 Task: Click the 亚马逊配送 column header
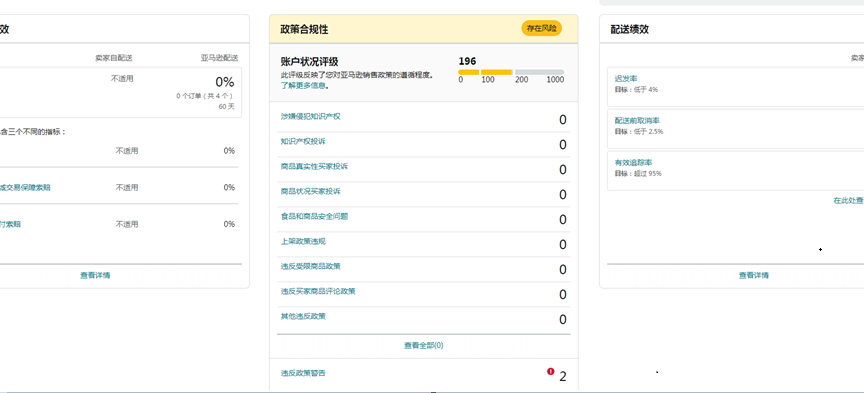point(219,58)
